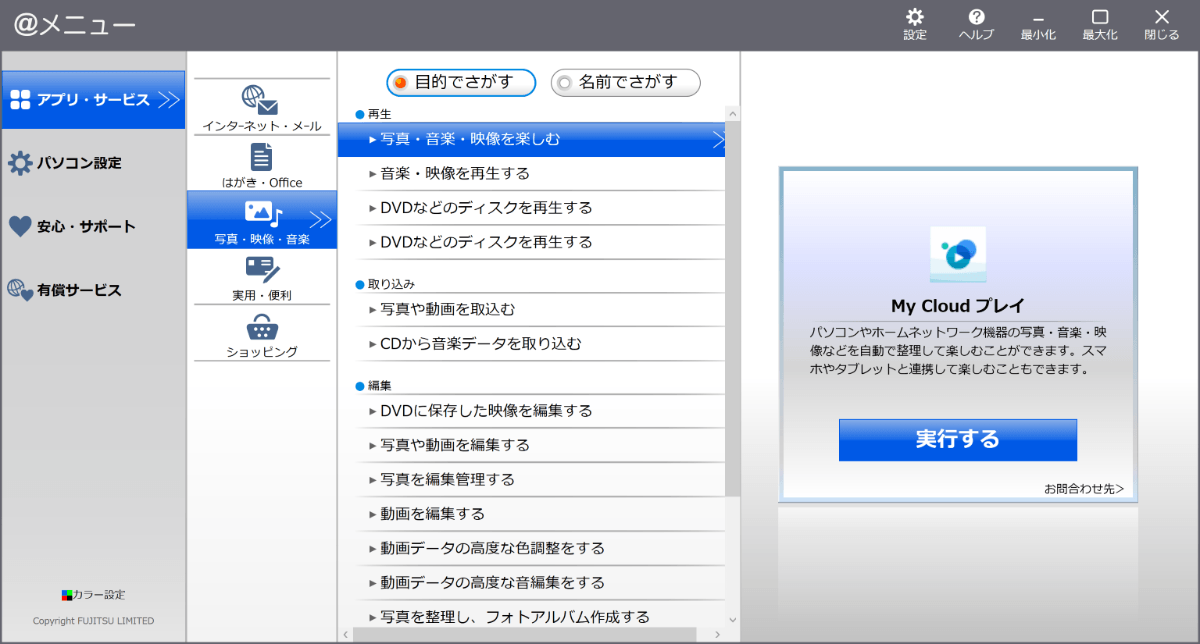
Task: Expand 写真や動画を取込む list item
Action: [448, 310]
